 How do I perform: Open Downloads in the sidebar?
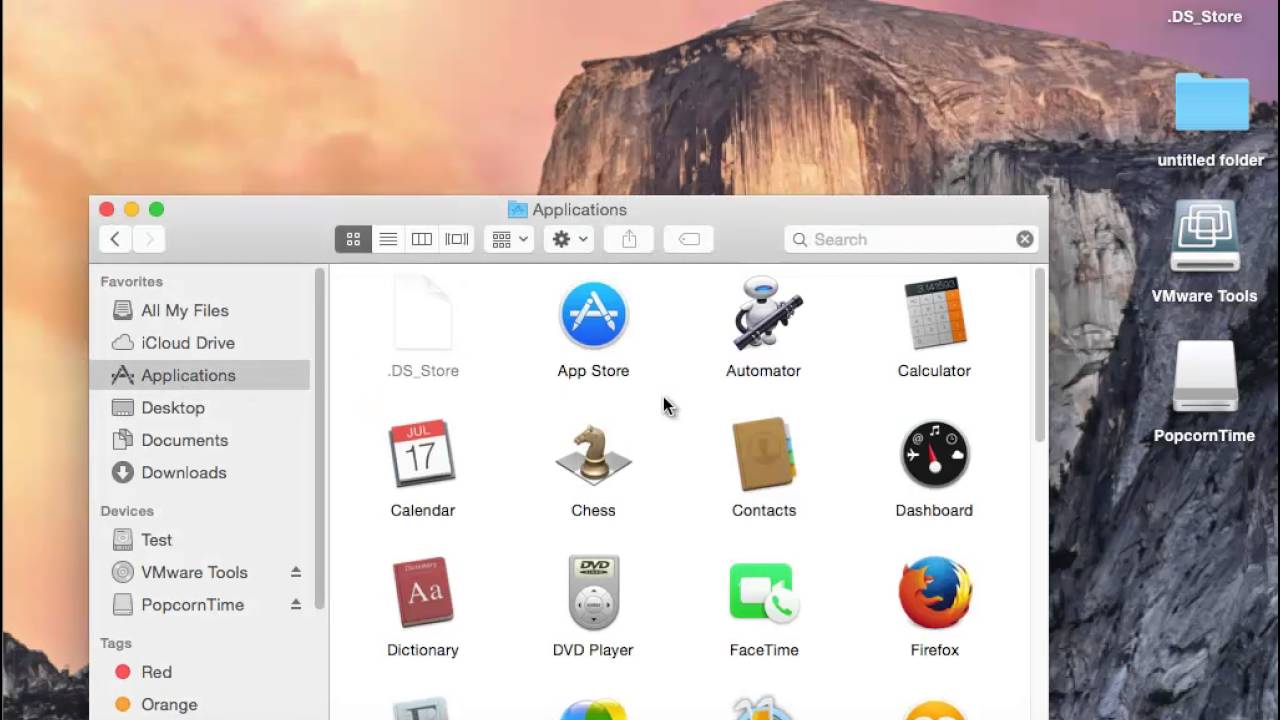[200, 472]
